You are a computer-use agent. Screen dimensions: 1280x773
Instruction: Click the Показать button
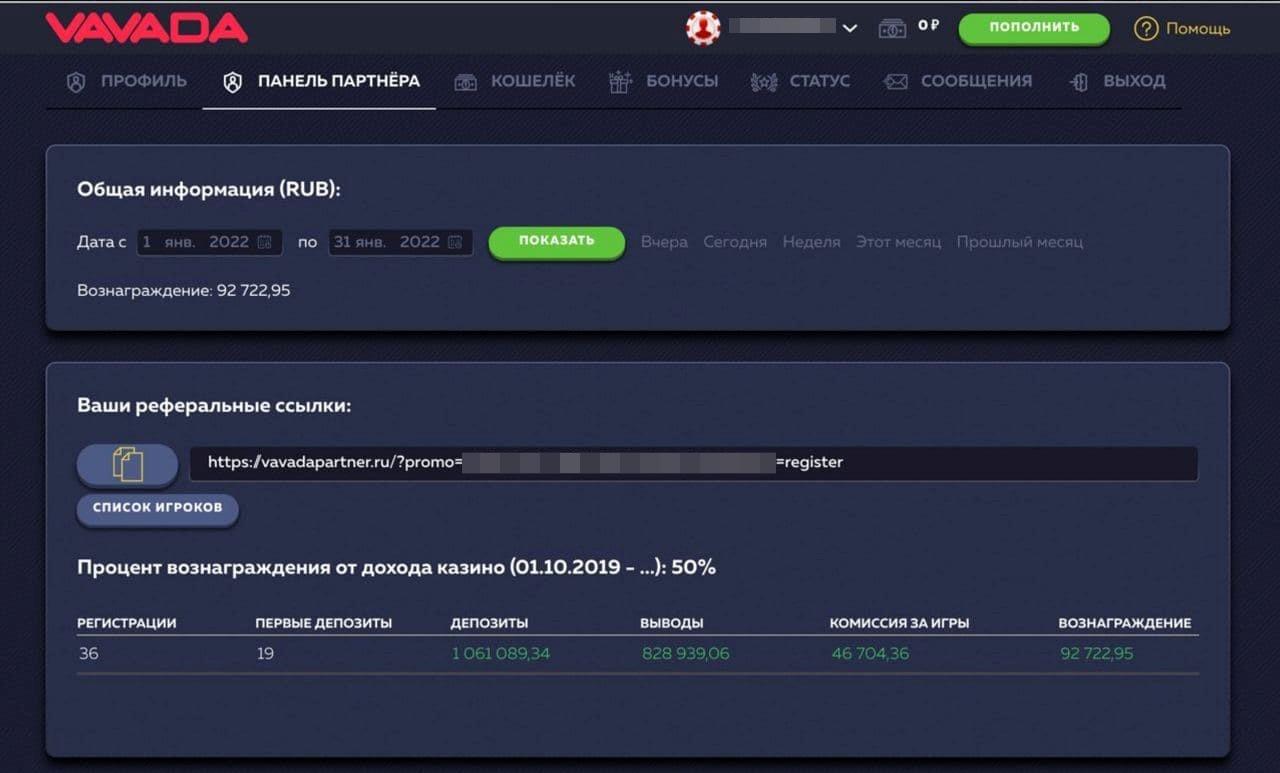pyautogui.click(x=556, y=241)
